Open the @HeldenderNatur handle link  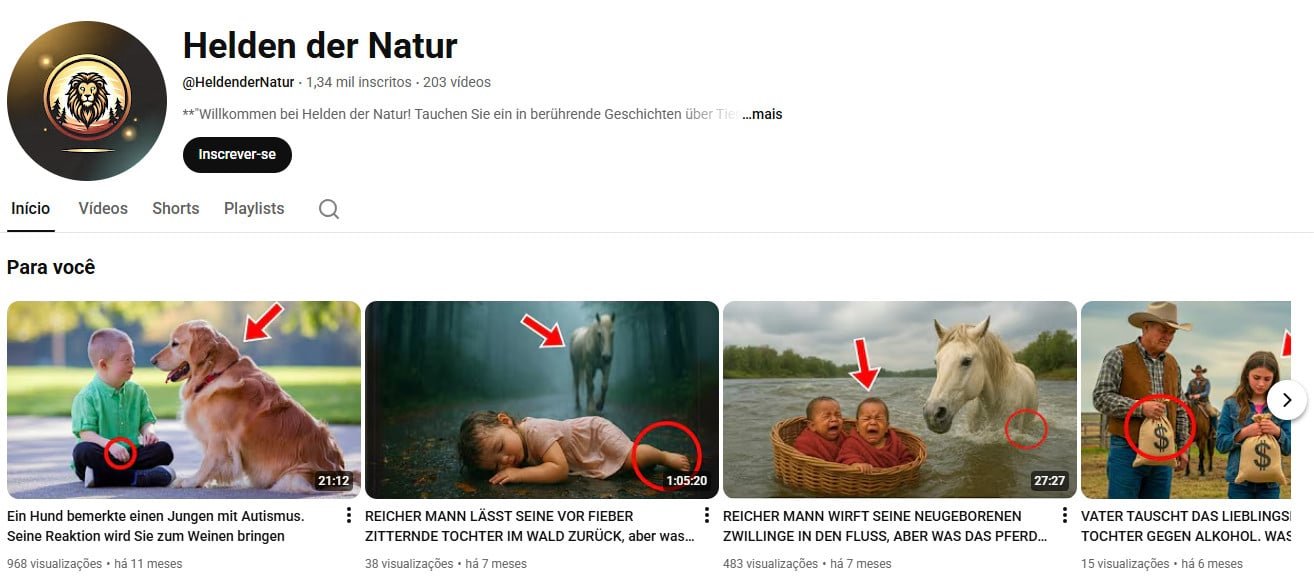tap(239, 82)
